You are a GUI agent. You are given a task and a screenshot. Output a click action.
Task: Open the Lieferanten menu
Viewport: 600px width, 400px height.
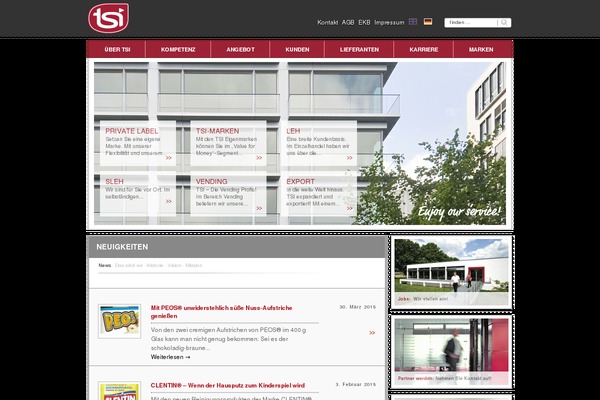pos(359,49)
